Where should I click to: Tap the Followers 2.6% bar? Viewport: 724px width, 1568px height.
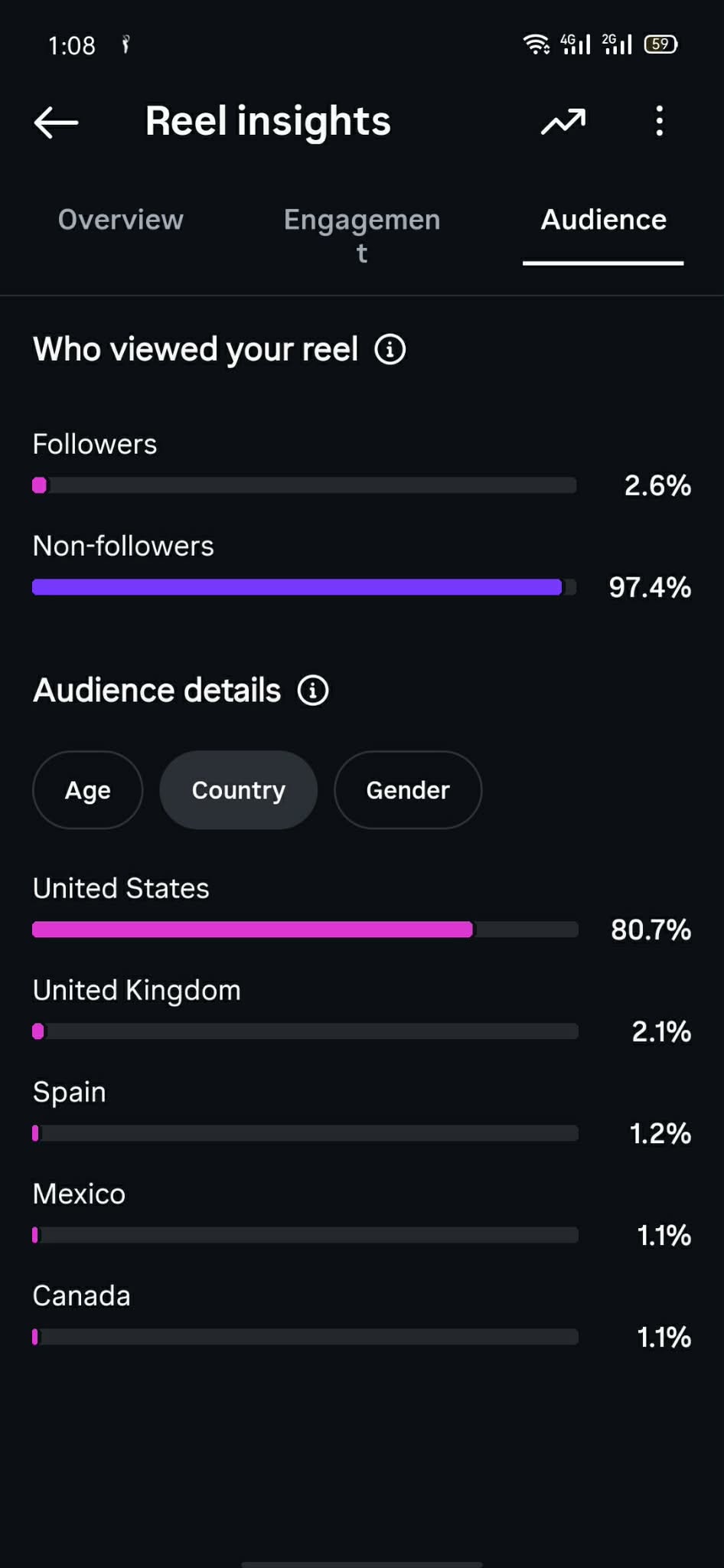[x=305, y=485]
